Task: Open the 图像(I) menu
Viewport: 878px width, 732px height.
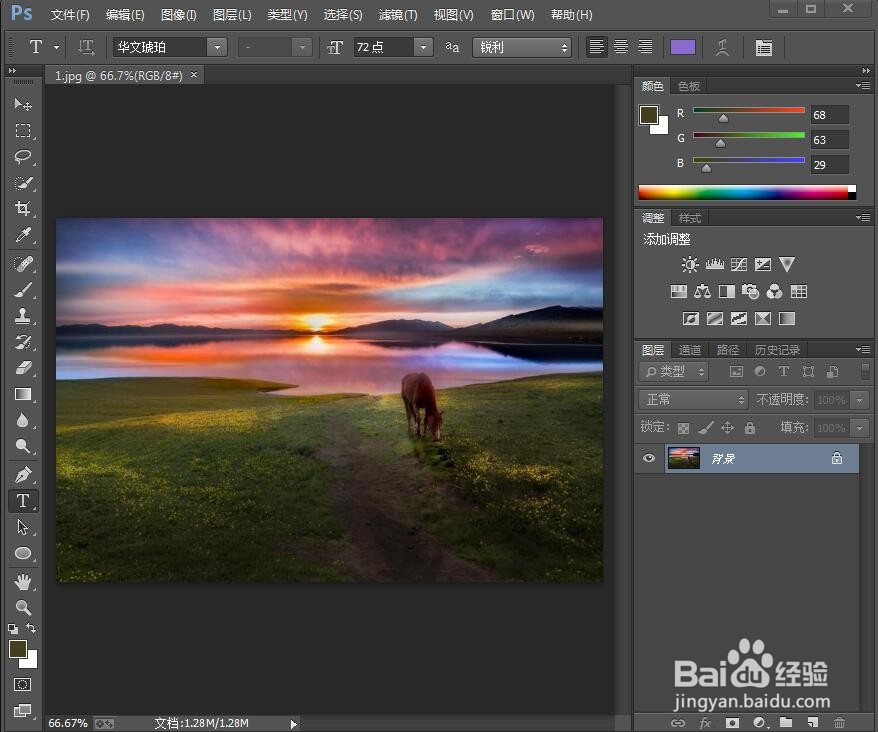Action: click(179, 15)
